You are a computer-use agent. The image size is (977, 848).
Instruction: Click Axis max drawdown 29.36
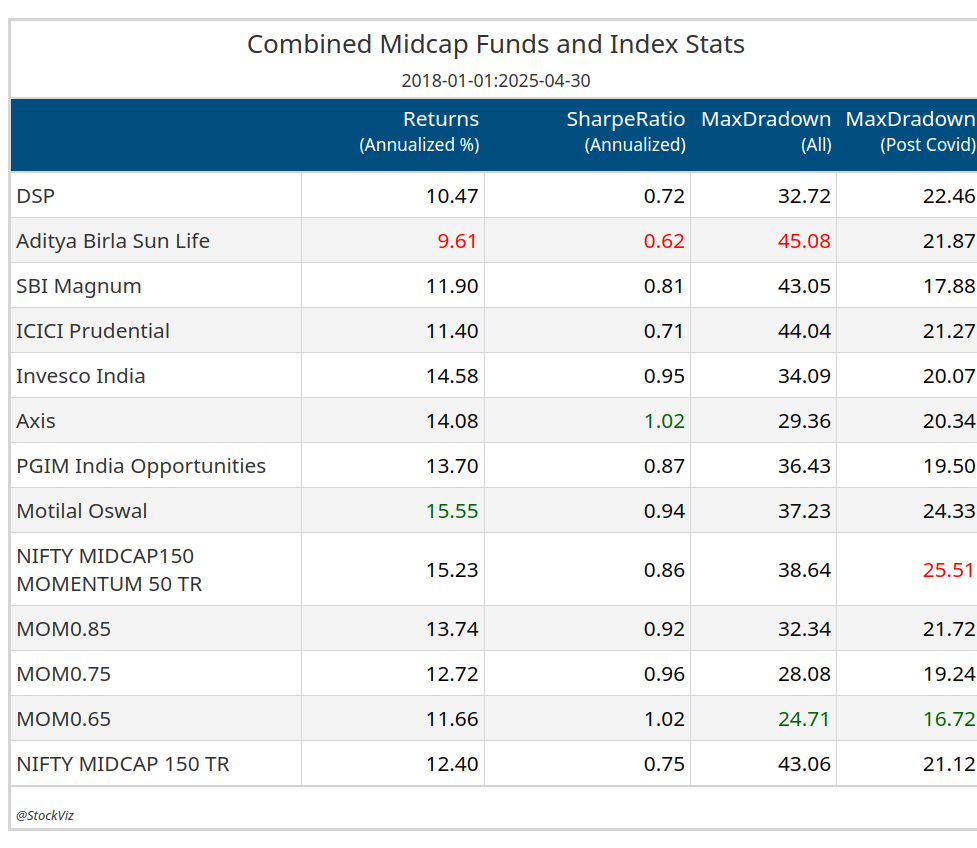coord(804,421)
